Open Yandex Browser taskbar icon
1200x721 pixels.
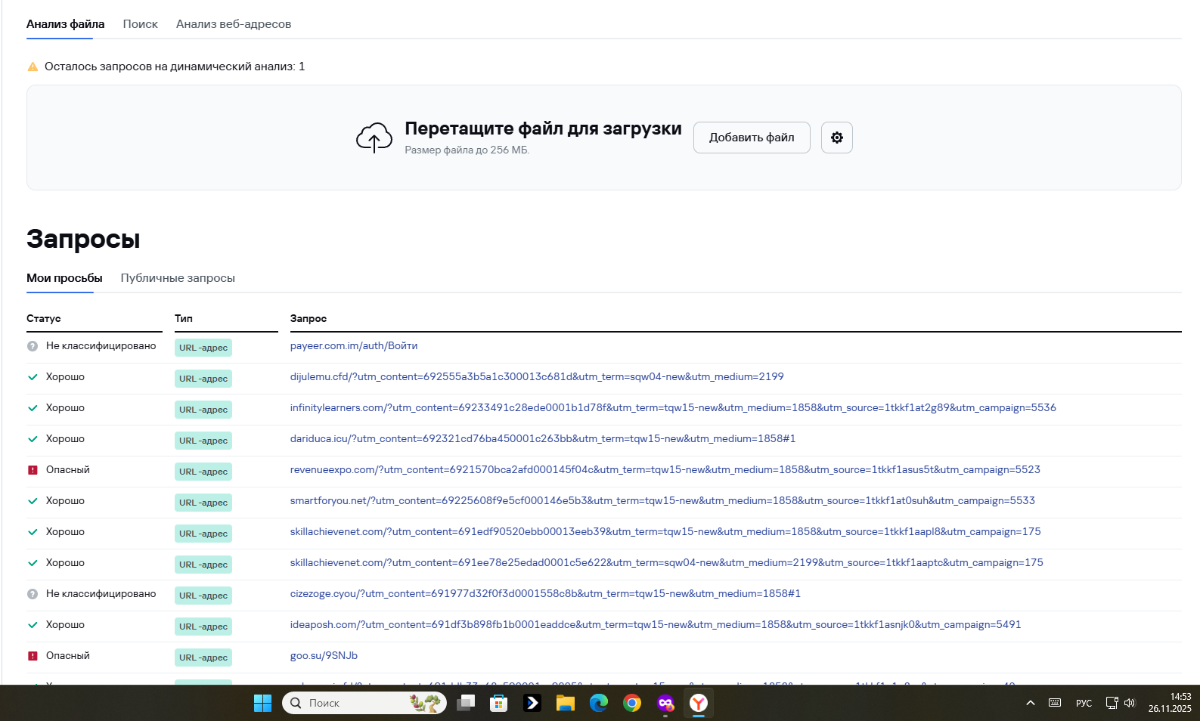point(699,703)
